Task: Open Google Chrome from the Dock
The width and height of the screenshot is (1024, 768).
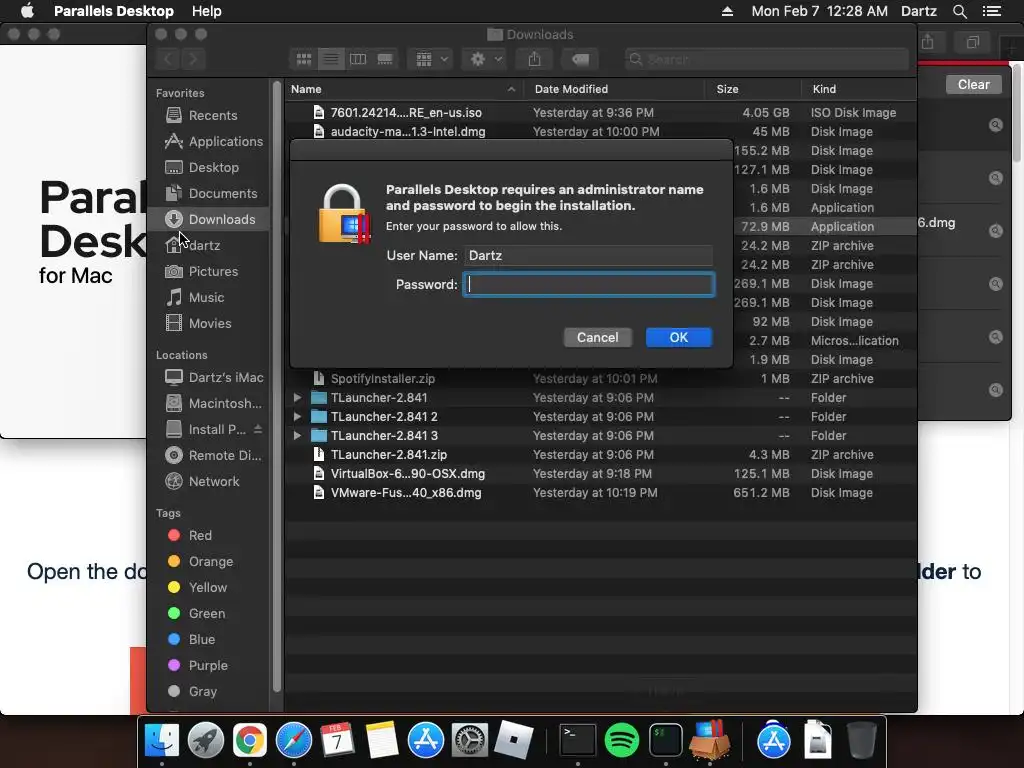Action: [249, 741]
